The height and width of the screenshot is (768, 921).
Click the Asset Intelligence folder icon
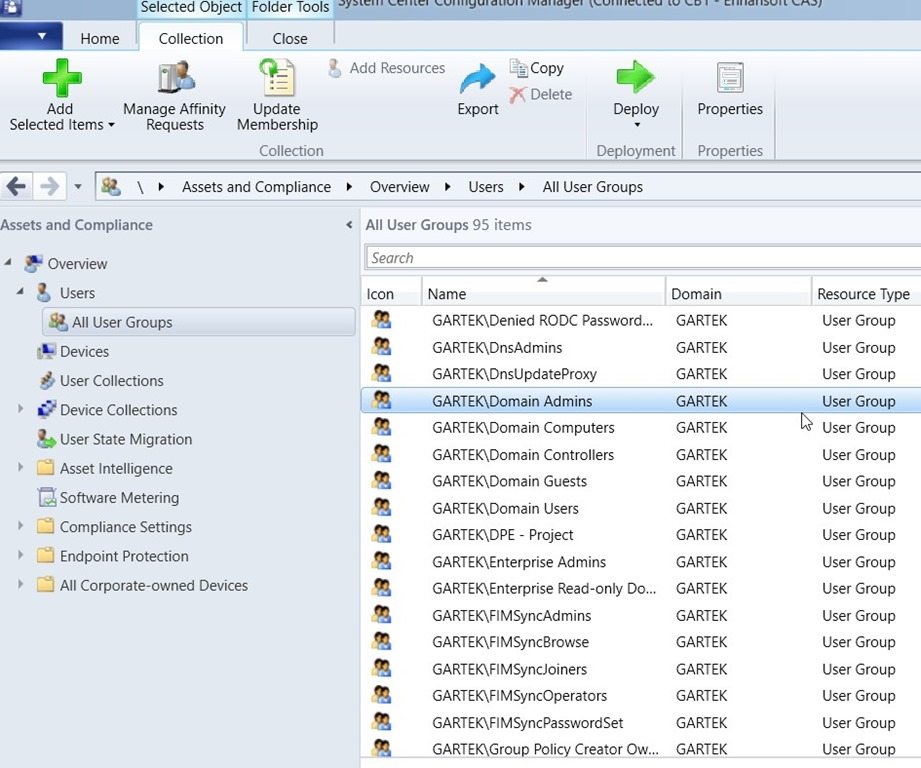tap(45, 468)
